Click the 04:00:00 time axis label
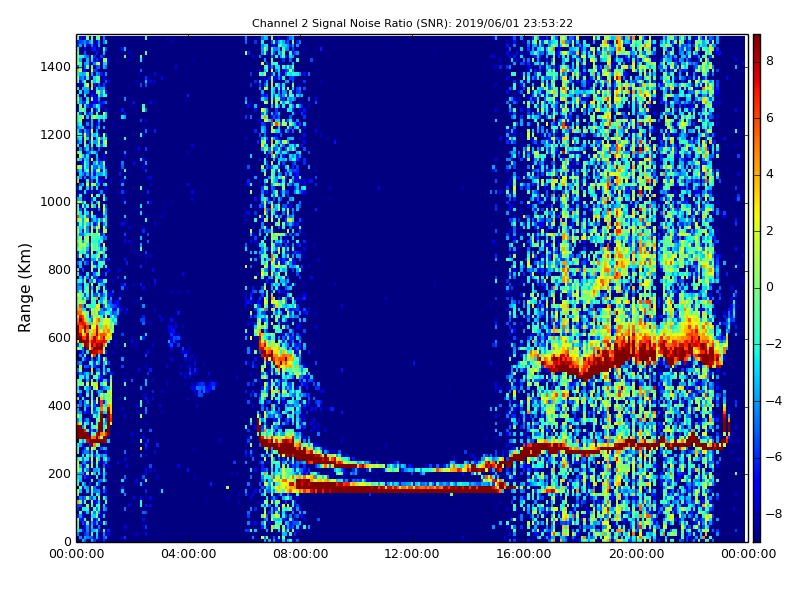The width and height of the screenshot is (800, 600). click(x=189, y=554)
